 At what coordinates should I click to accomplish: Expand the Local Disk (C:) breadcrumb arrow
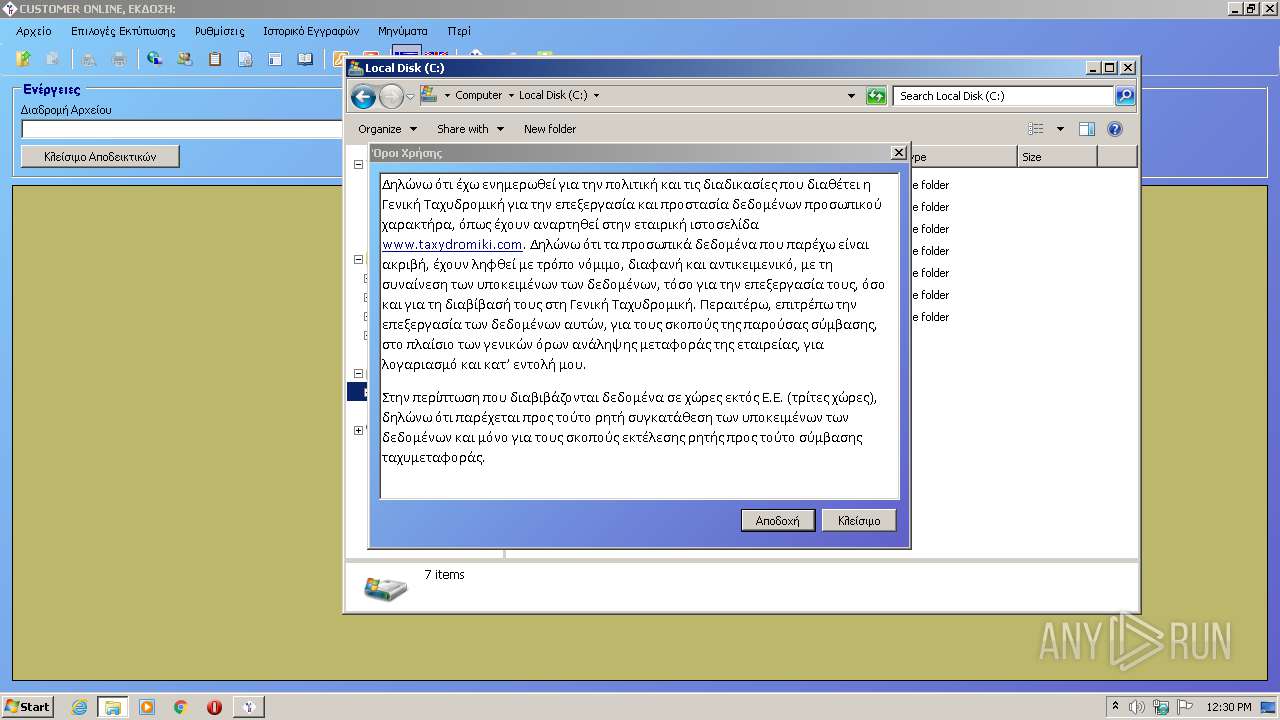597,96
